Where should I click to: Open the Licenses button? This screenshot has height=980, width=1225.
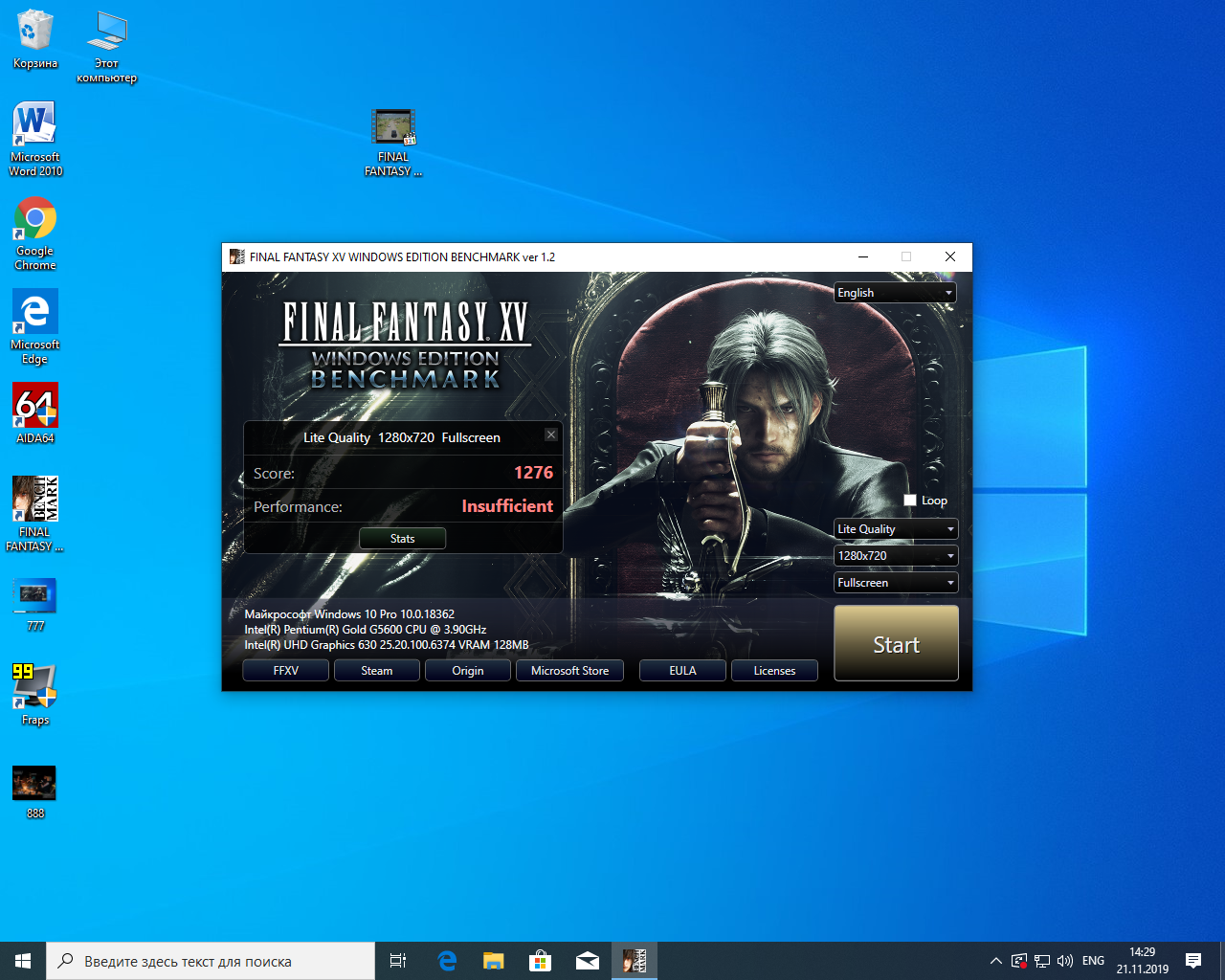[774, 671]
